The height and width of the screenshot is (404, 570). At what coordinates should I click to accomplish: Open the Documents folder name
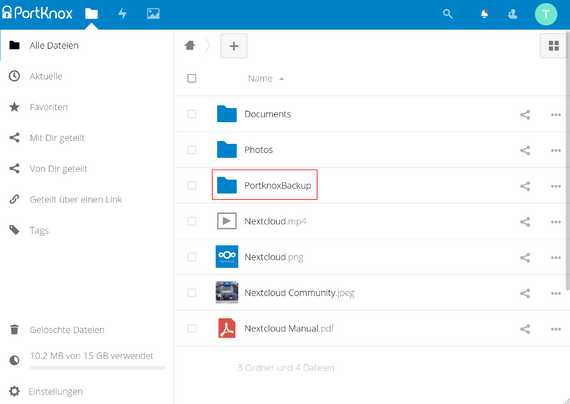pos(268,114)
